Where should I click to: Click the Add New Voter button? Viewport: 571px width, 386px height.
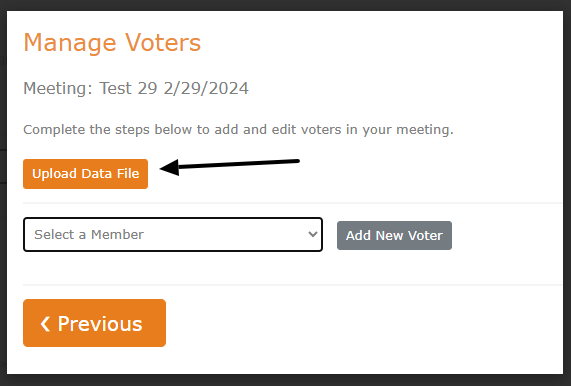394,235
